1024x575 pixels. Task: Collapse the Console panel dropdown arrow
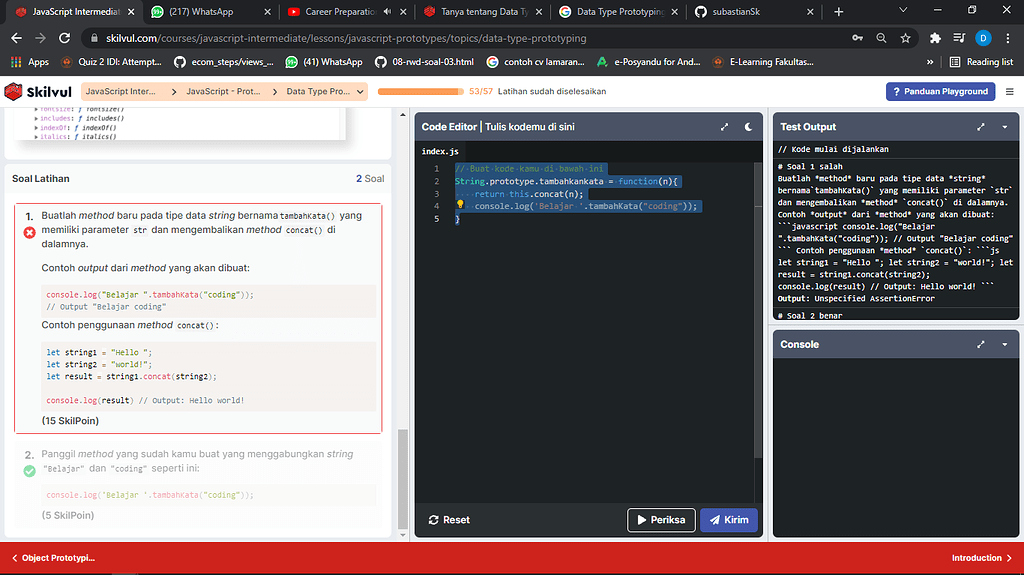pos(1004,344)
